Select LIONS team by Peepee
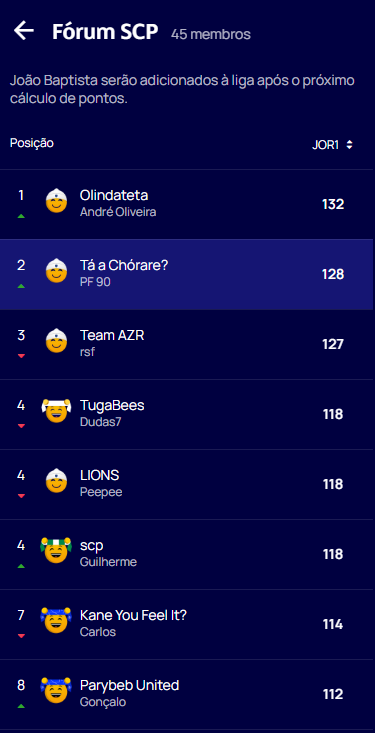Image resolution: width=375 pixels, height=733 pixels. (188, 485)
